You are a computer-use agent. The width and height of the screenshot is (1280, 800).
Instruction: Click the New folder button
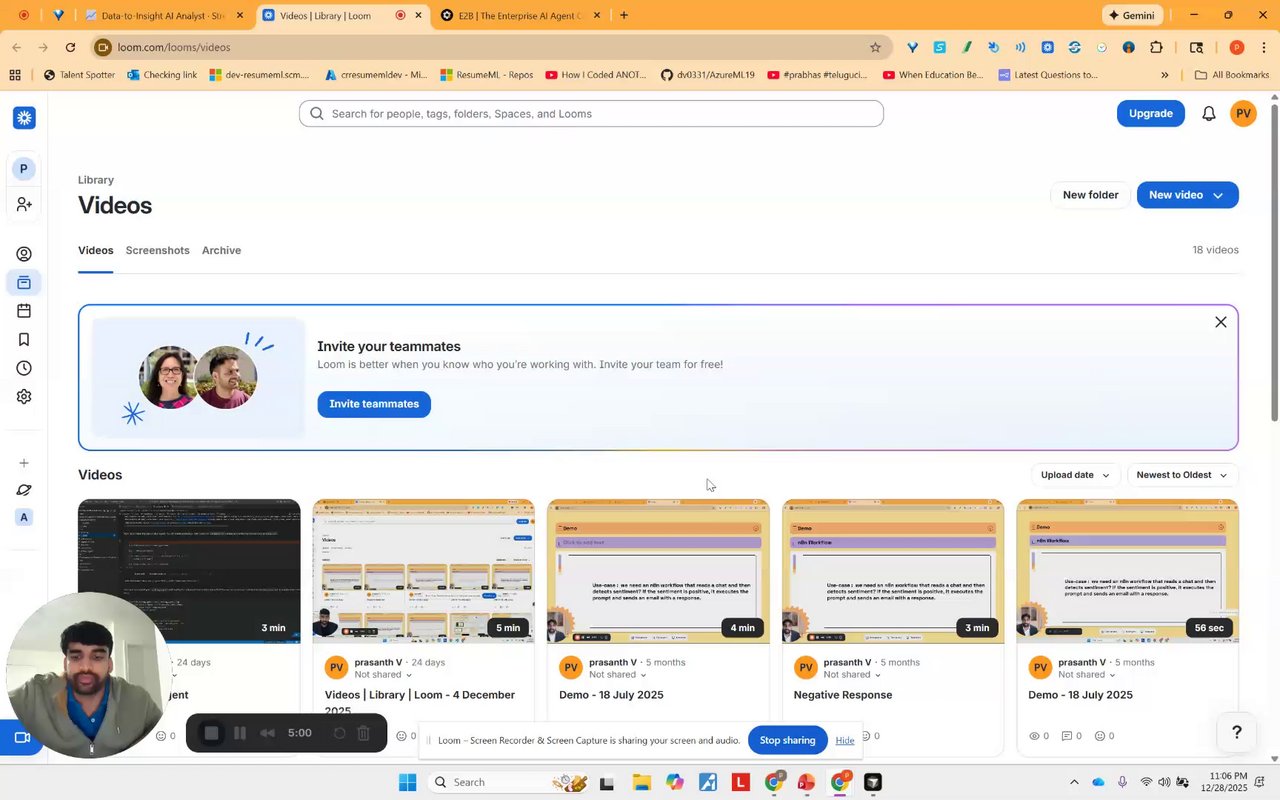(1090, 195)
